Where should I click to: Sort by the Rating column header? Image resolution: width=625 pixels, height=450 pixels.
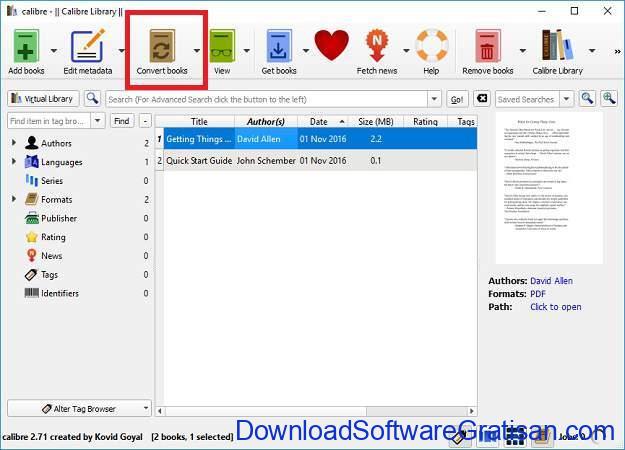(x=425, y=122)
